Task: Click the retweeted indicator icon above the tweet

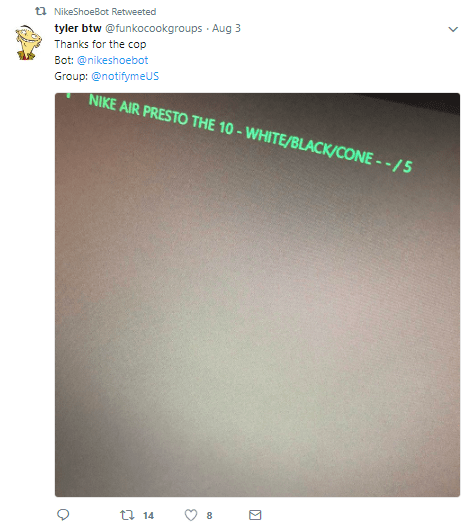Action: 41,11
